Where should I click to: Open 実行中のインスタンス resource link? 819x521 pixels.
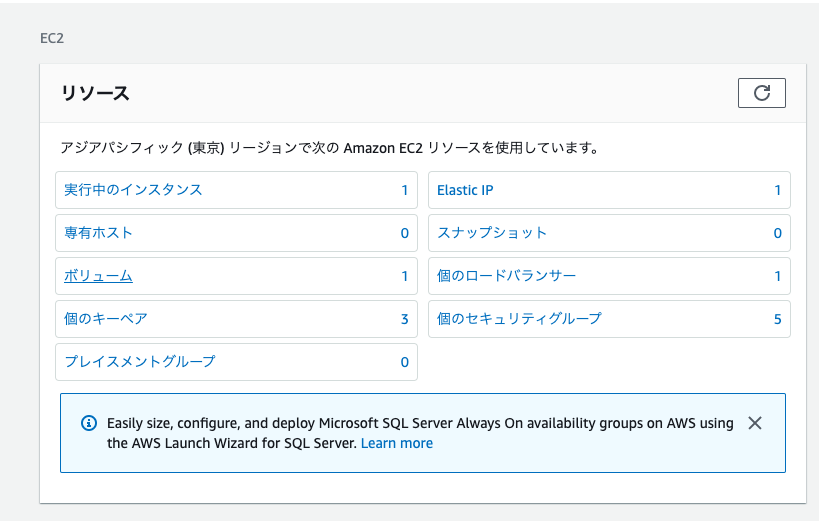click(x=133, y=190)
